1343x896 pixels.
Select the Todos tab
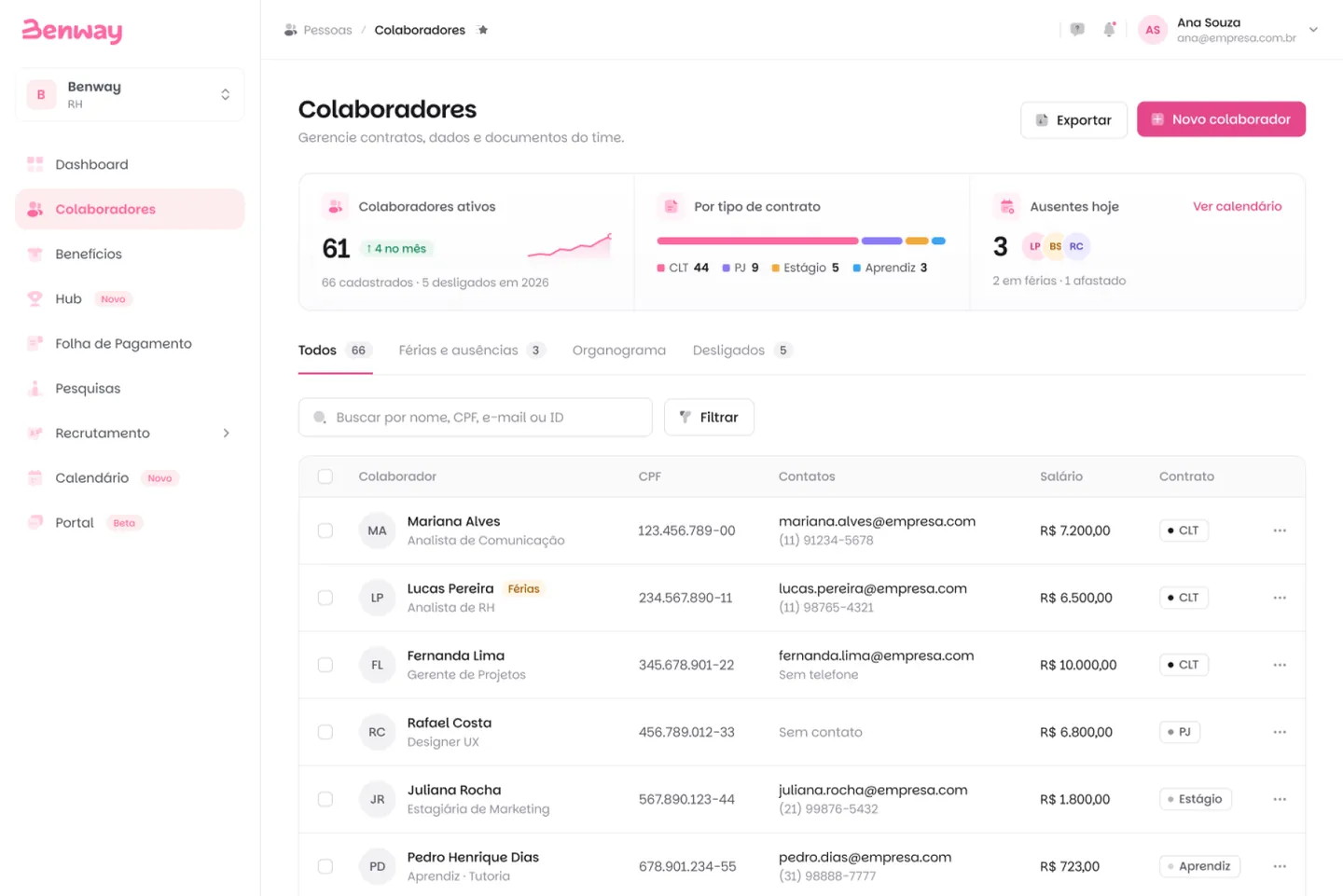(336, 351)
